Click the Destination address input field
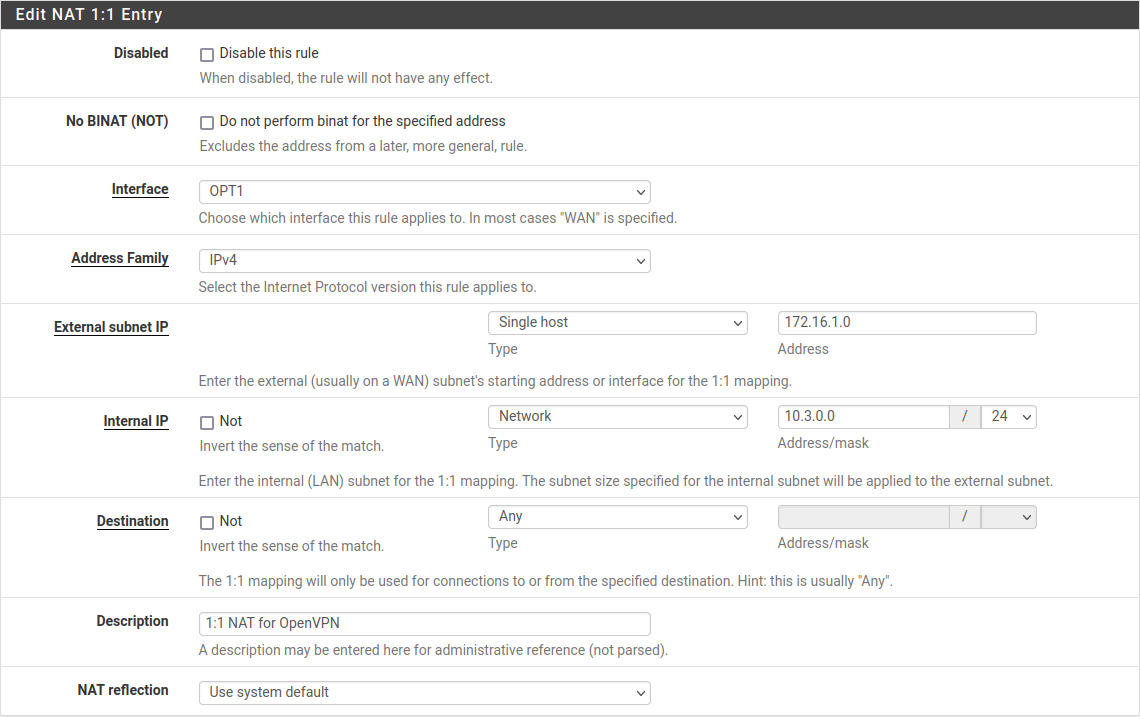The height and width of the screenshot is (717, 1140). click(863, 517)
